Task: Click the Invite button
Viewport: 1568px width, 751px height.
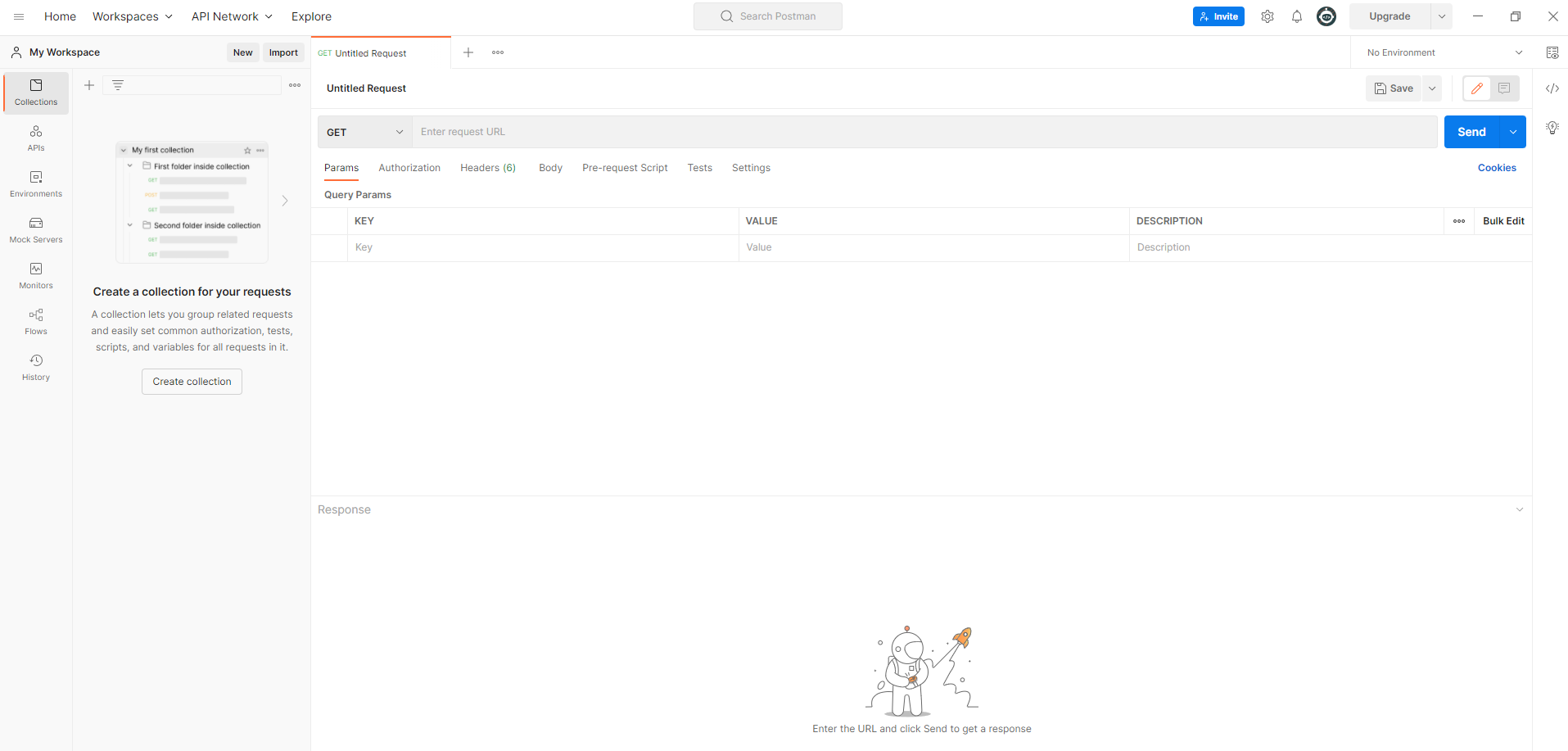Action: (x=1218, y=16)
